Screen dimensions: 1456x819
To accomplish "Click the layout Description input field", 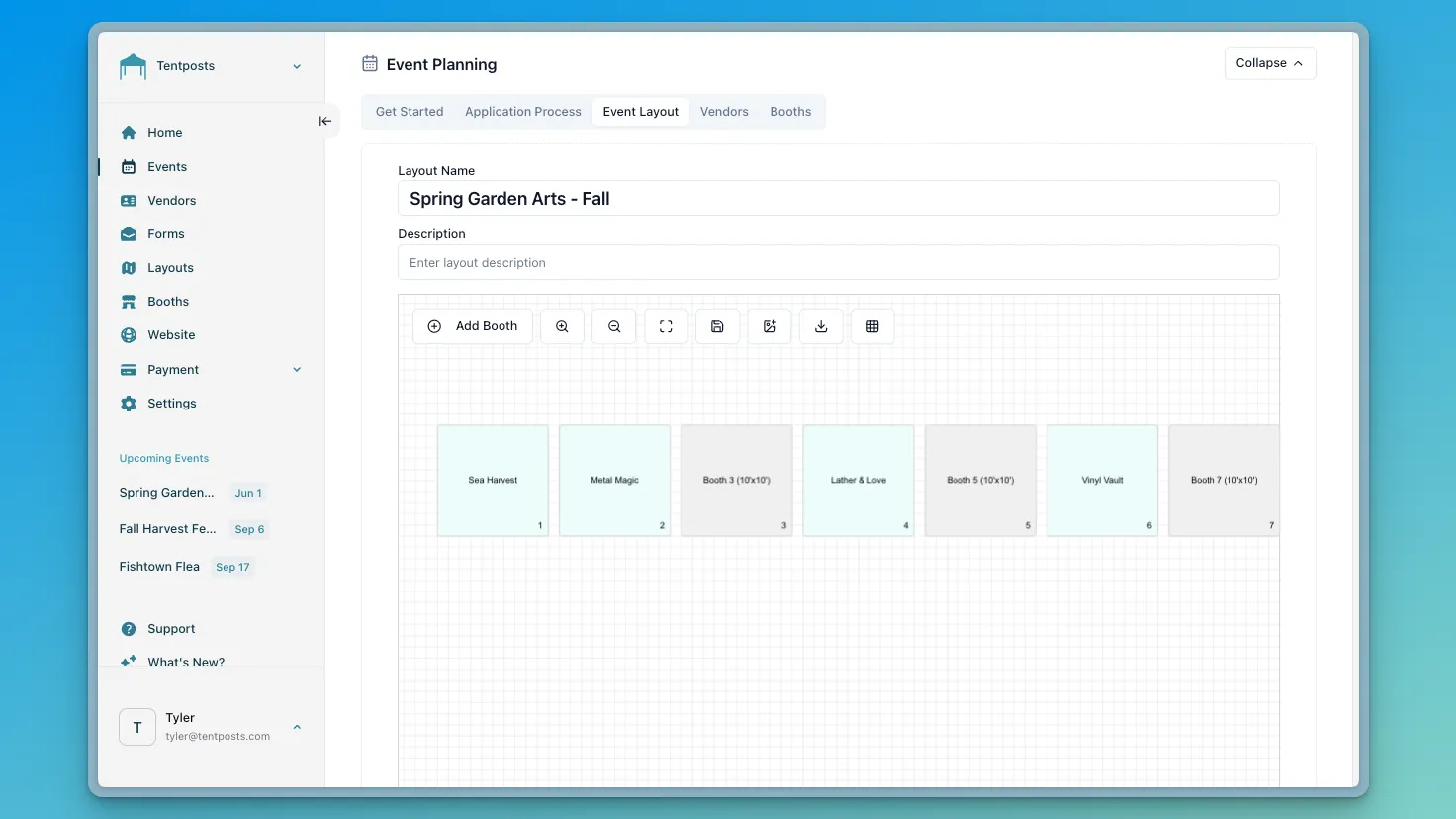I will 838,263.
